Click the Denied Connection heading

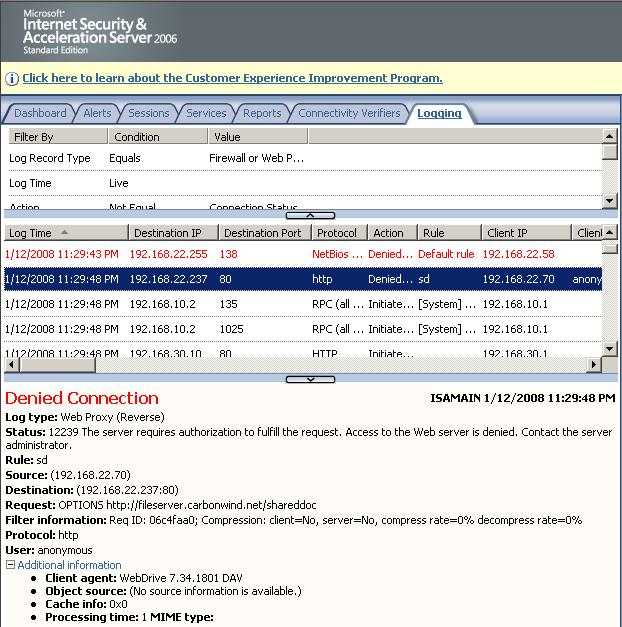coord(82,398)
